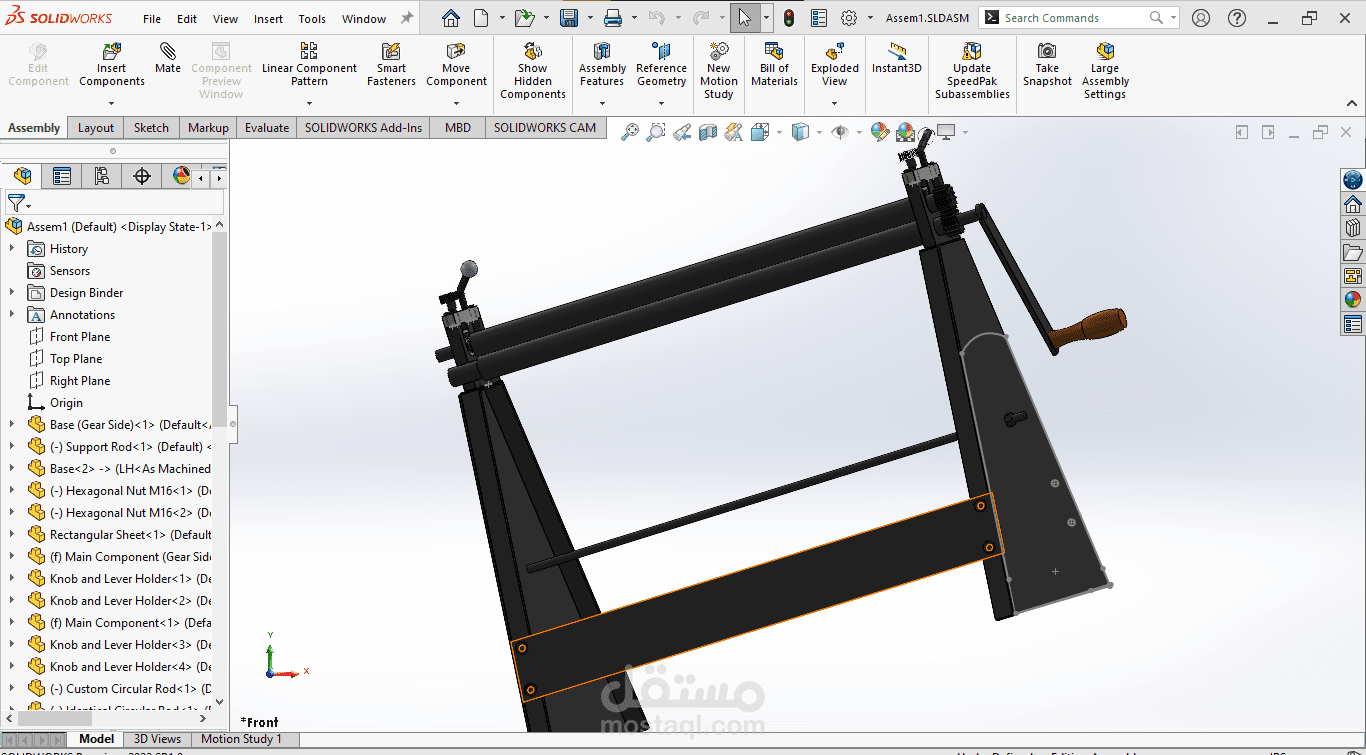Toggle Hide/Show Items eye icon
Image resolution: width=1366 pixels, height=755 pixels.
coord(840,132)
